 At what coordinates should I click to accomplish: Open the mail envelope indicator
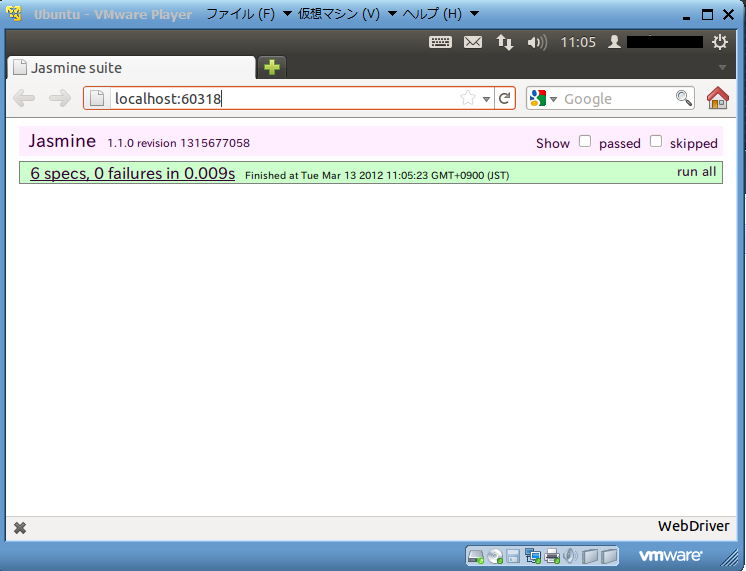[472, 42]
